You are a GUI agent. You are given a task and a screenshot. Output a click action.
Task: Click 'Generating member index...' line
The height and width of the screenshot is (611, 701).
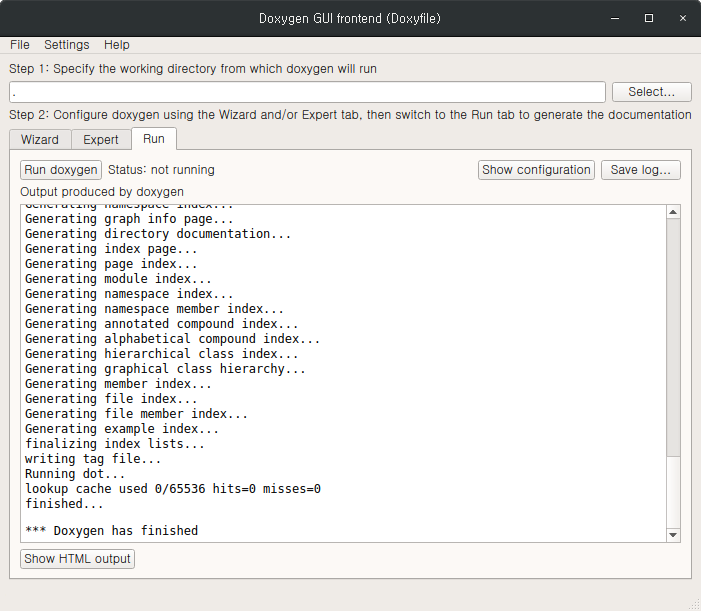point(118,384)
